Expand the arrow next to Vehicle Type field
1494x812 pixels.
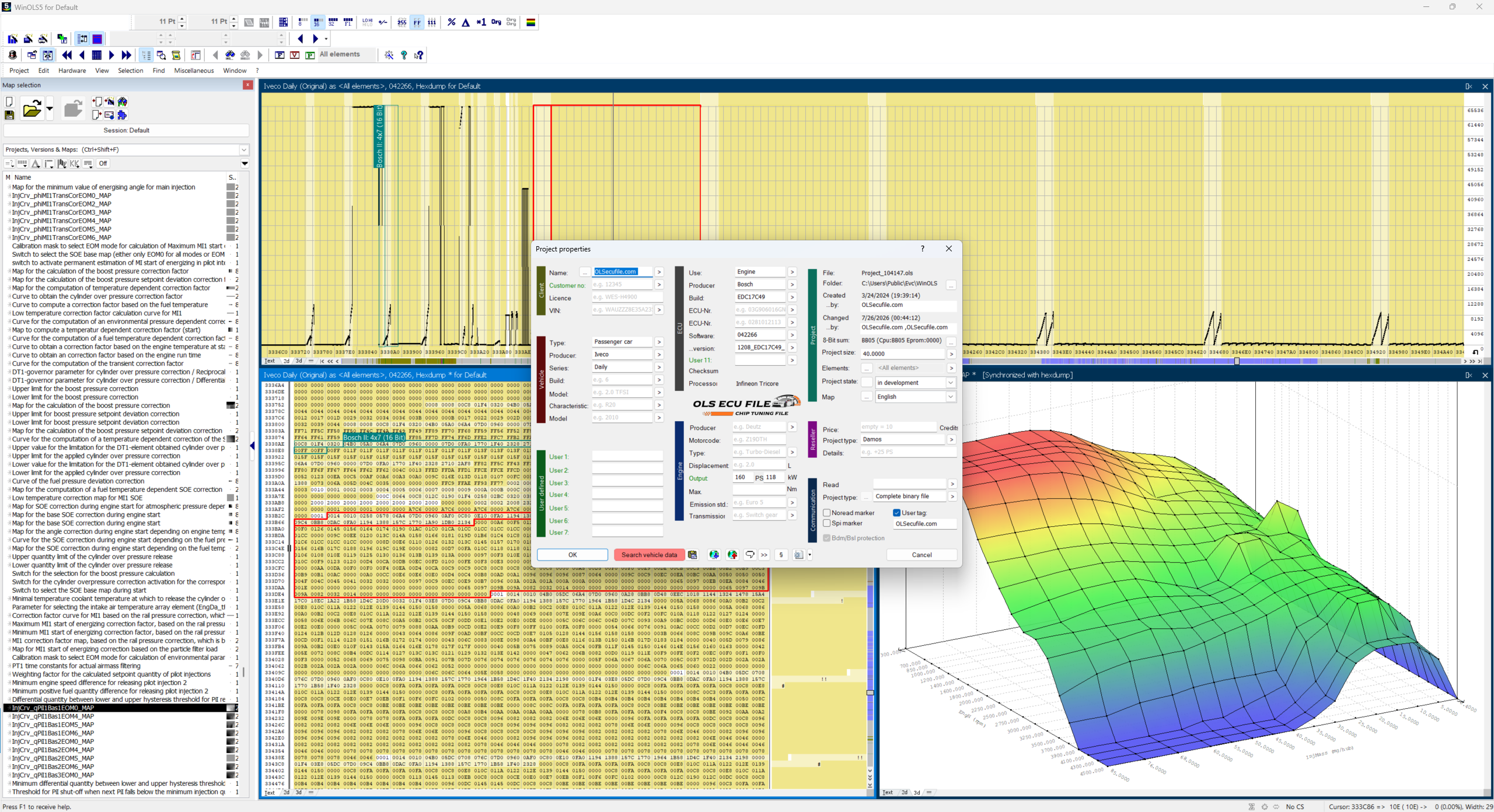(659, 342)
